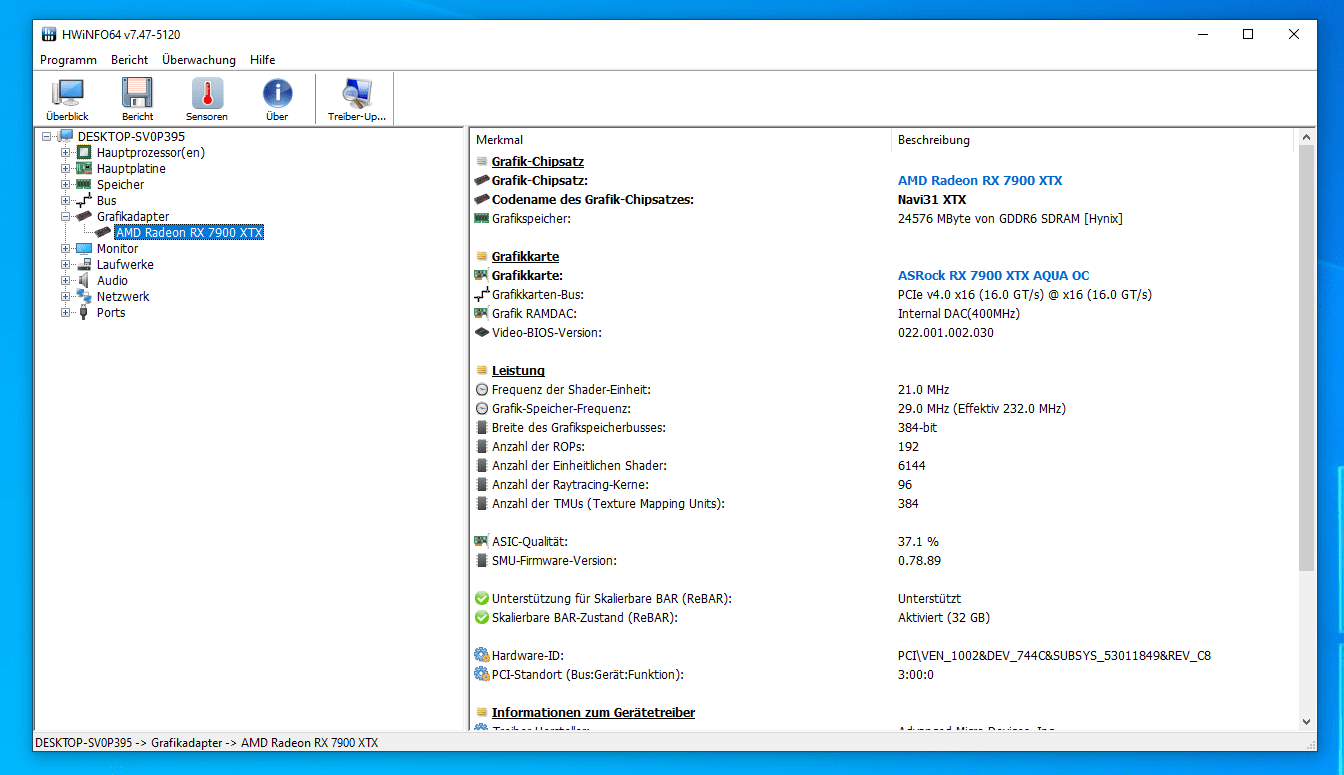Expand the Monitor tree node
Image resolution: width=1344 pixels, height=775 pixels.
(66, 249)
